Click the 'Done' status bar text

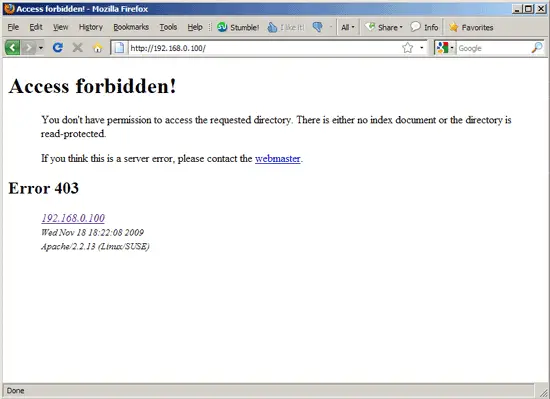tap(15, 391)
